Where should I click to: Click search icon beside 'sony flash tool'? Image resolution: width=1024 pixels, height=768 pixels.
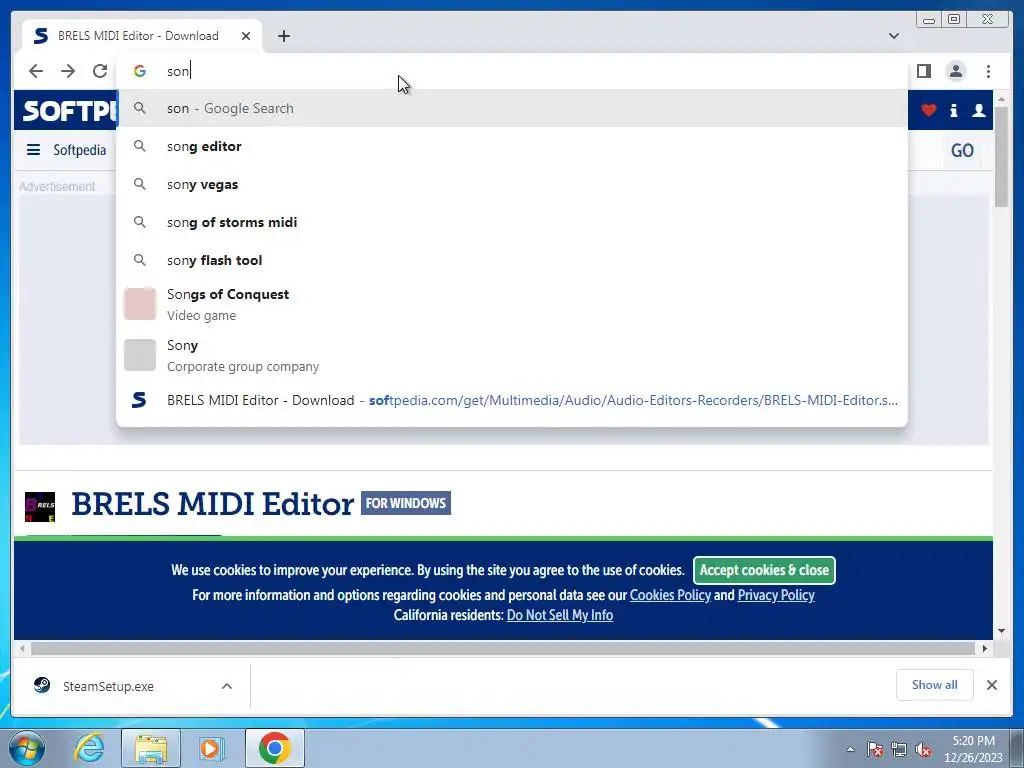140,260
